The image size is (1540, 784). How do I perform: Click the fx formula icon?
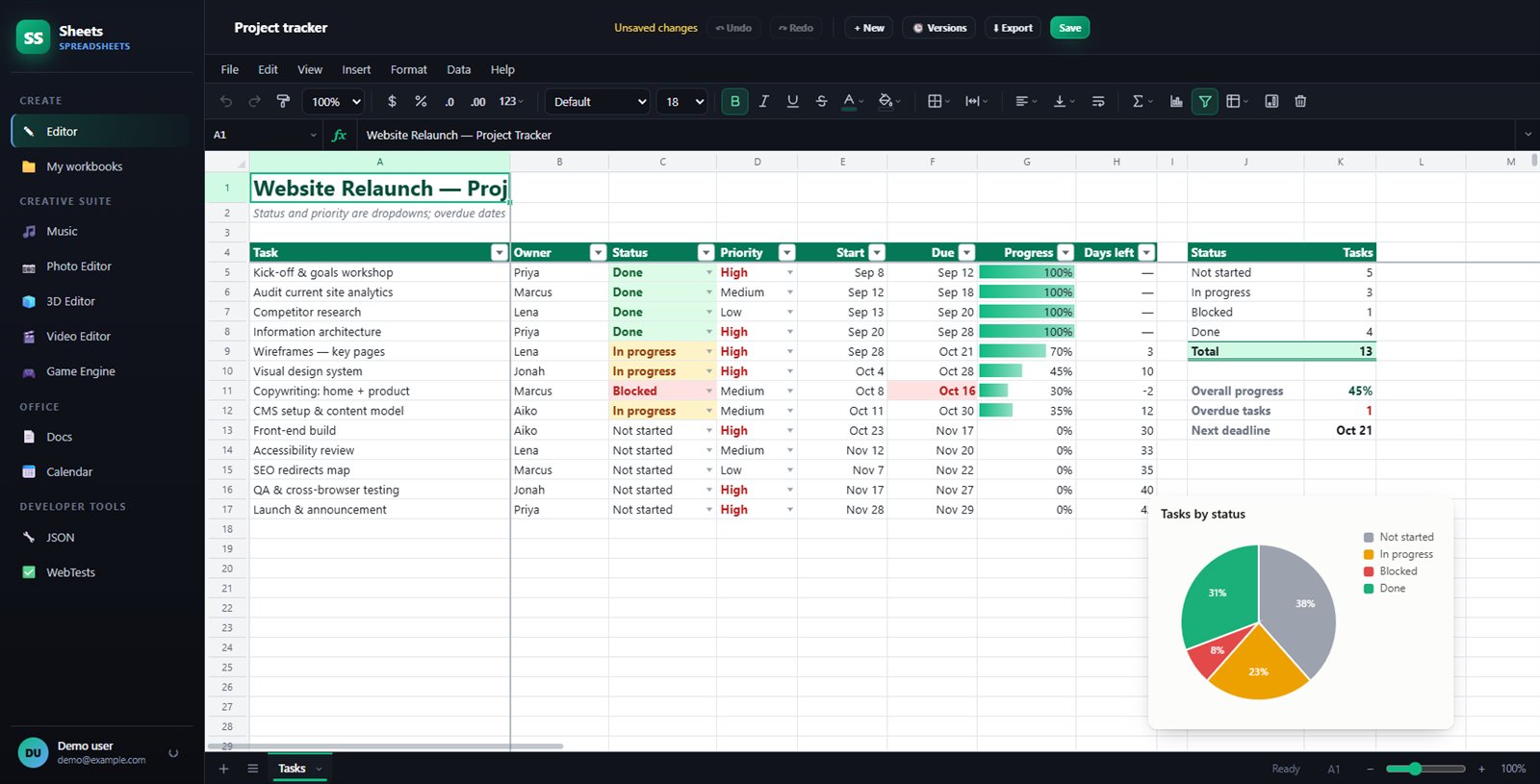pyautogui.click(x=339, y=135)
